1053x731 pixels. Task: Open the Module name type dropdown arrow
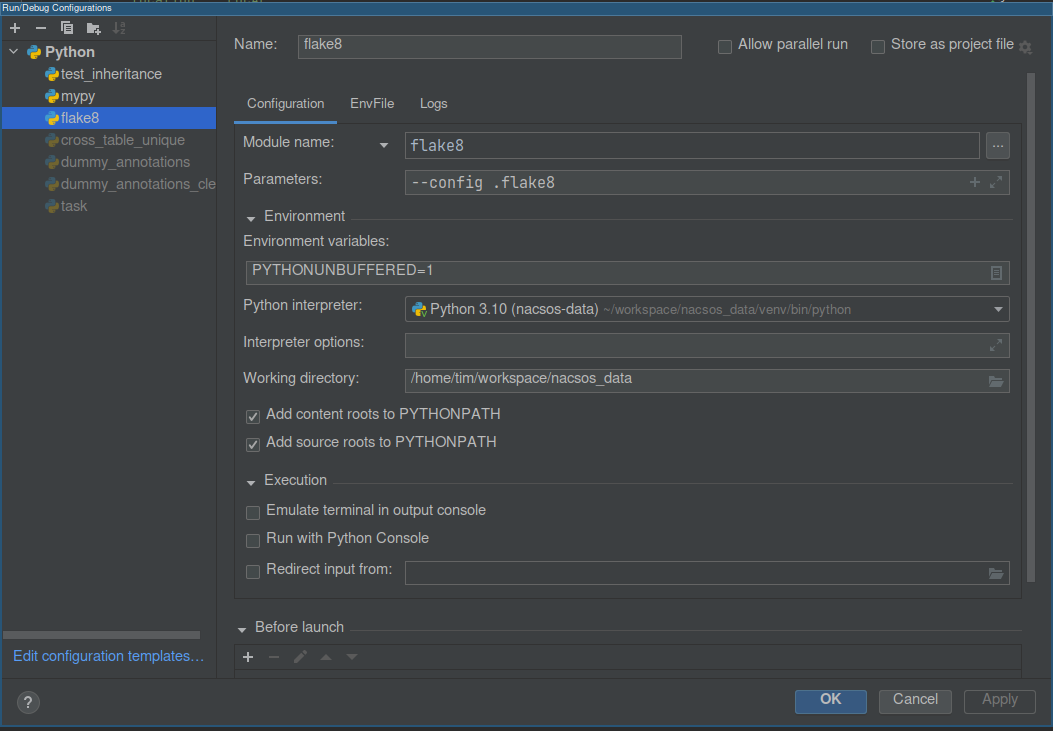383,146
